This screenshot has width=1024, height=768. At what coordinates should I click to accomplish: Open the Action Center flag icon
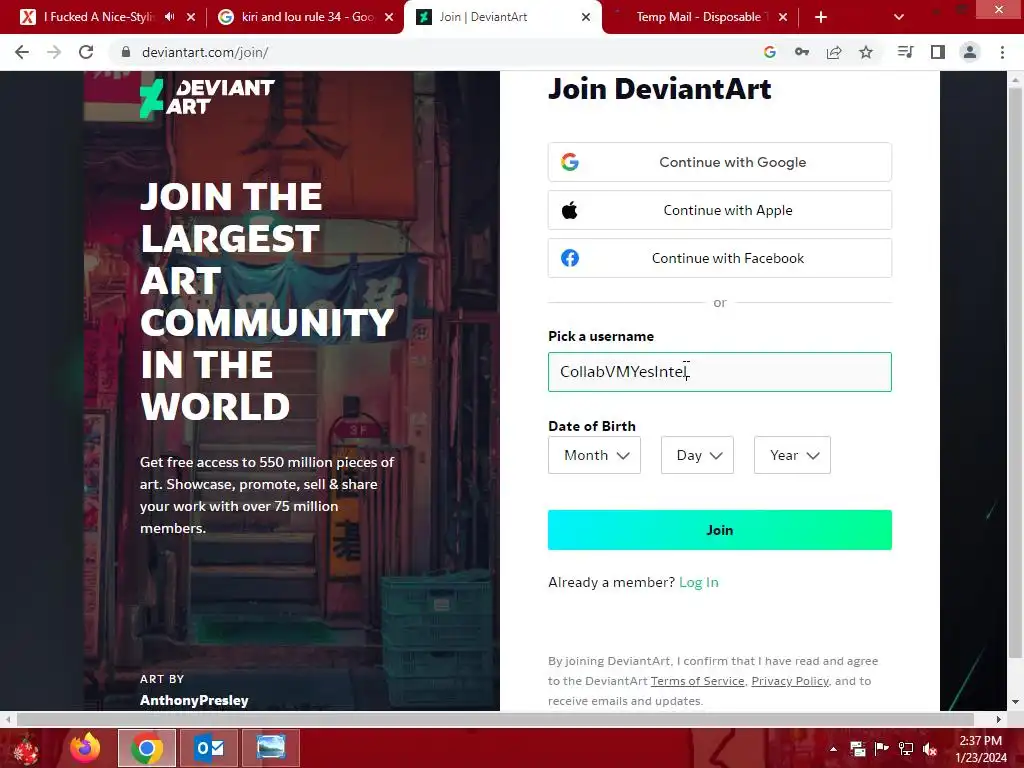point(882,749)
